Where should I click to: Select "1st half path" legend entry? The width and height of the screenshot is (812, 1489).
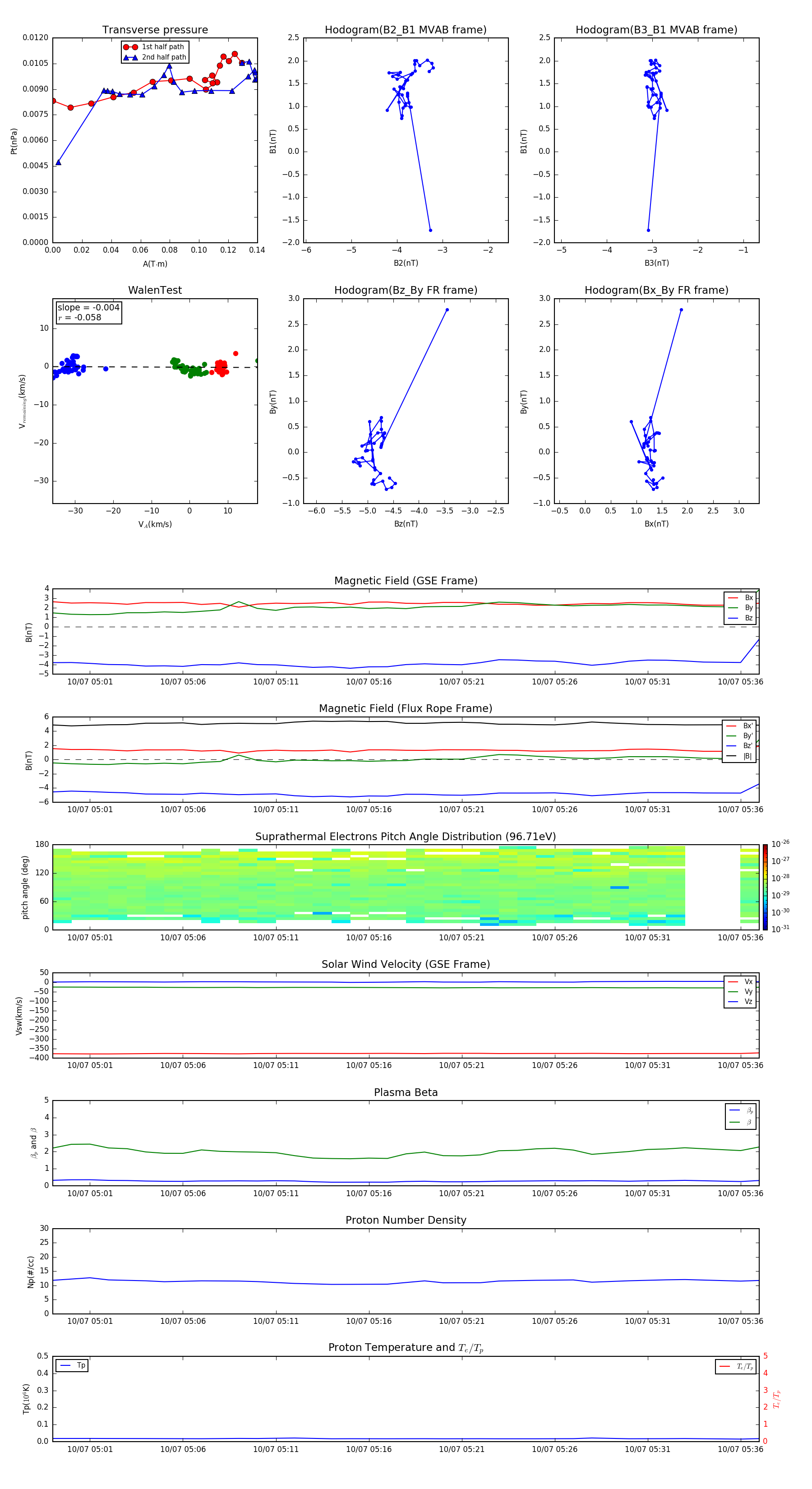tap(154, 47)
